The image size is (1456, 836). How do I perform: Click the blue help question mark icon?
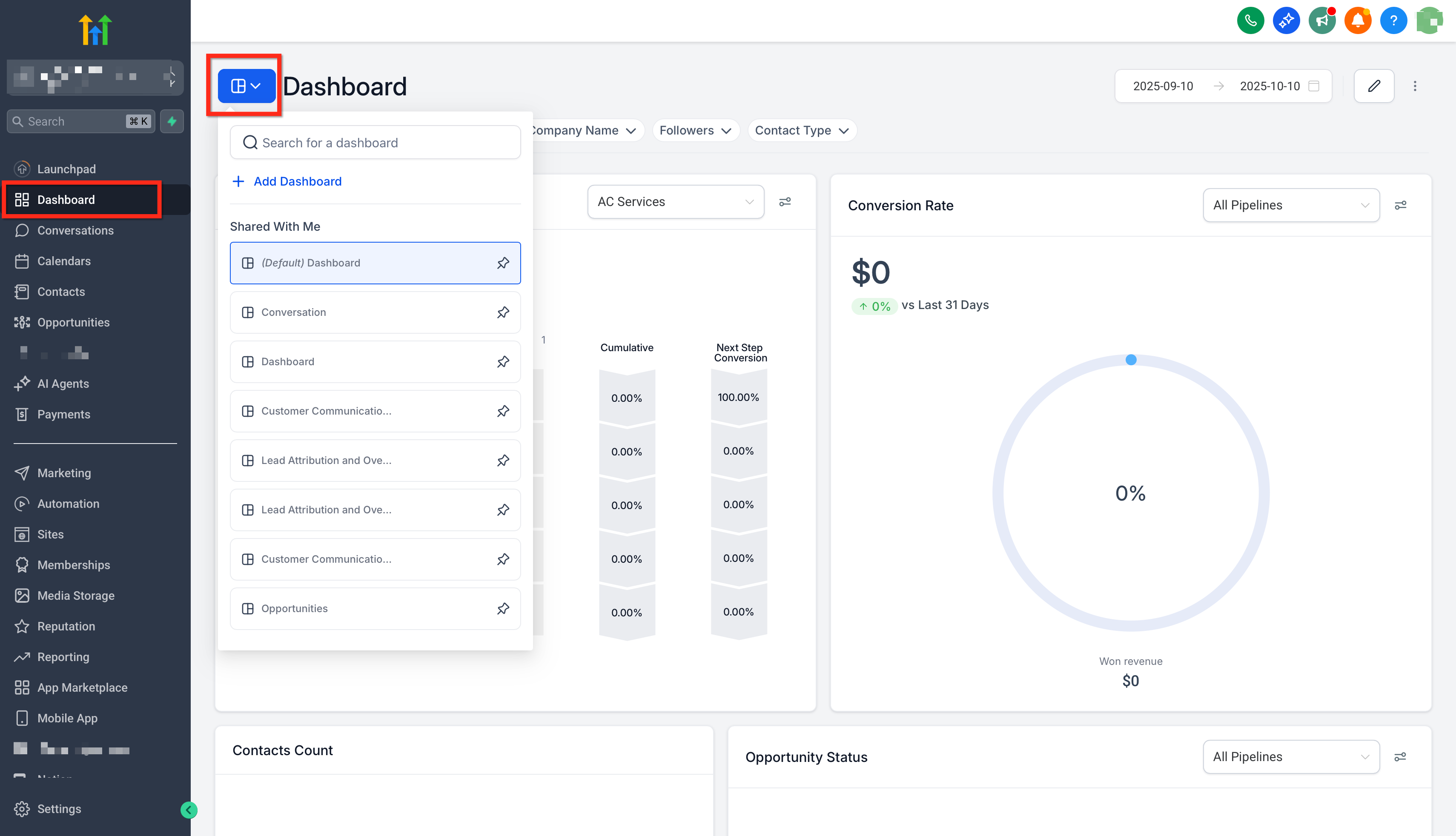[1393, 21]
